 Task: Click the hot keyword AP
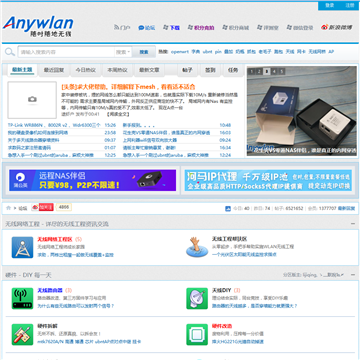tap(331, 52)
